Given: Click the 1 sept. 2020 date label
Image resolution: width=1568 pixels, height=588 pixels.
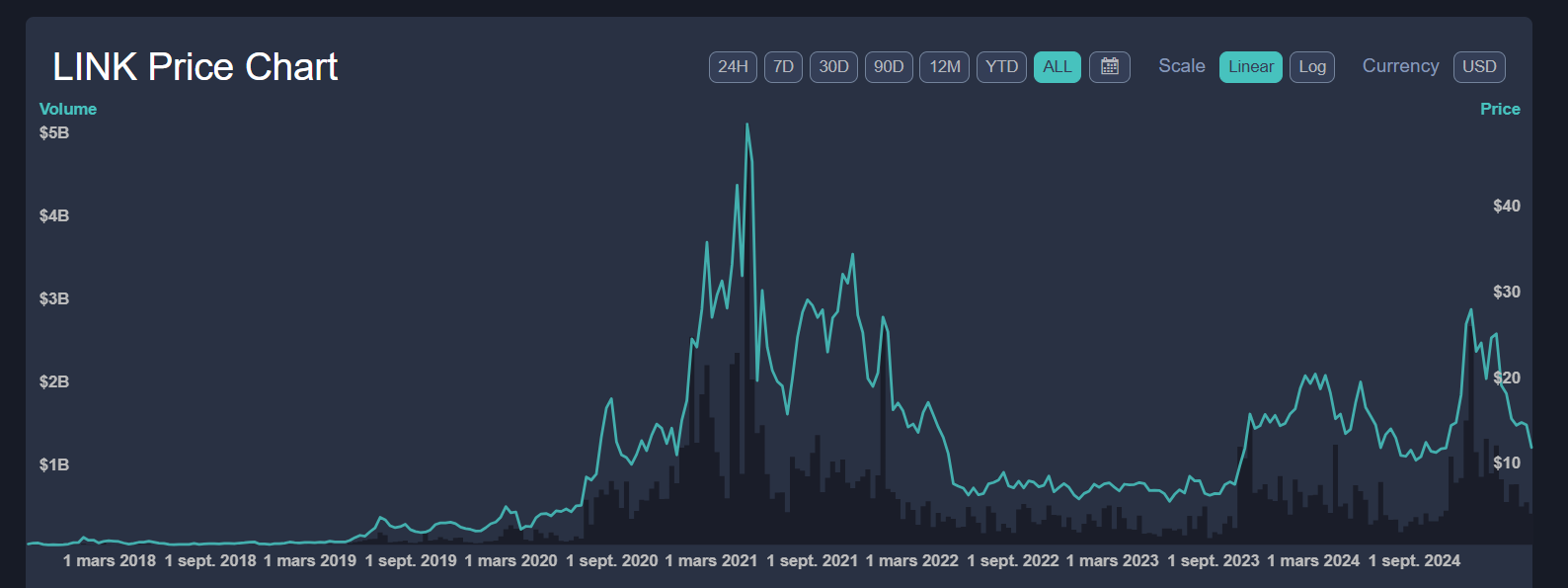Looking at the screenshot, I should [612, 560].
